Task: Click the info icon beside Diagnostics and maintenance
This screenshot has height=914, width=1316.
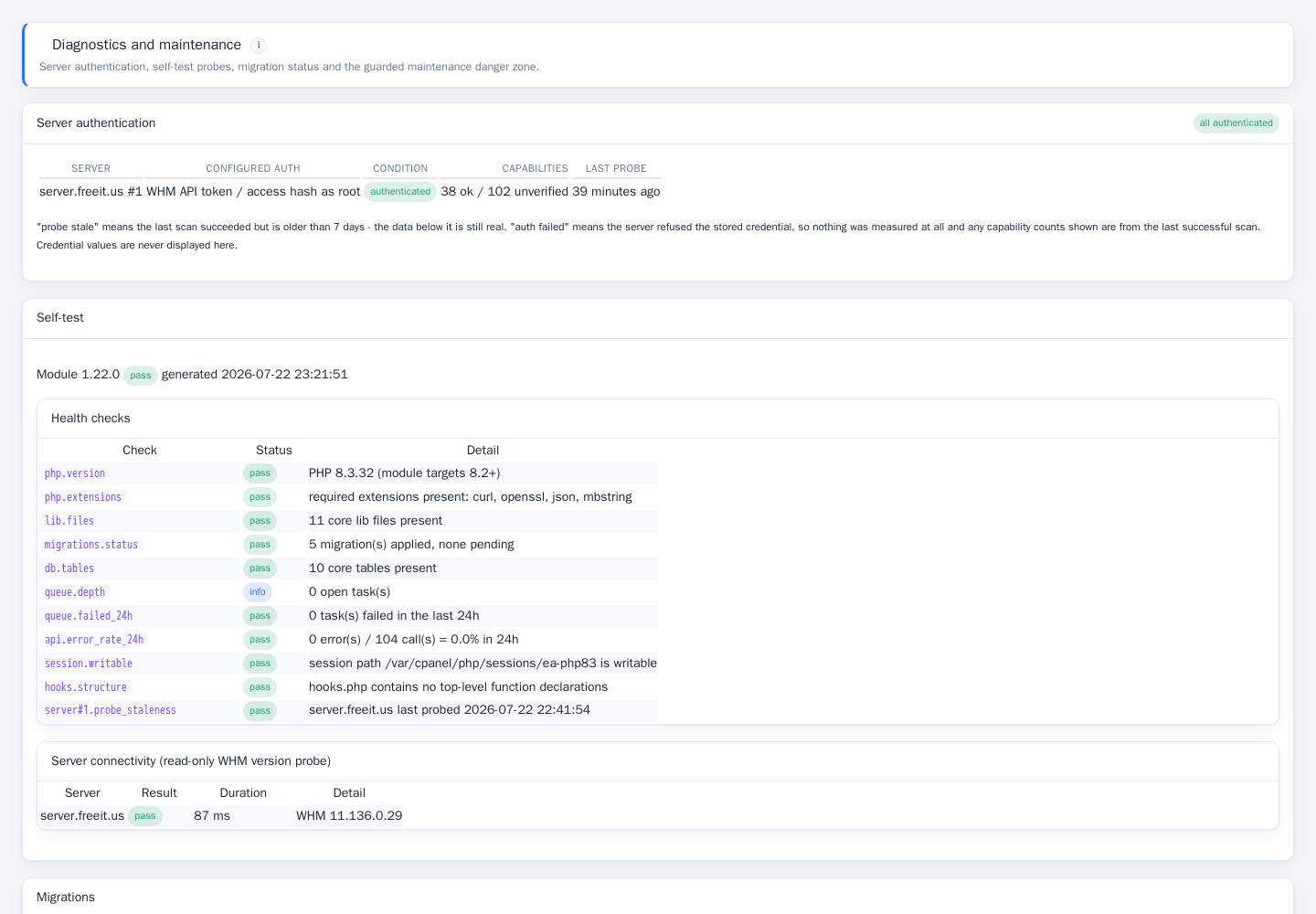Action: tap(259, 46)
